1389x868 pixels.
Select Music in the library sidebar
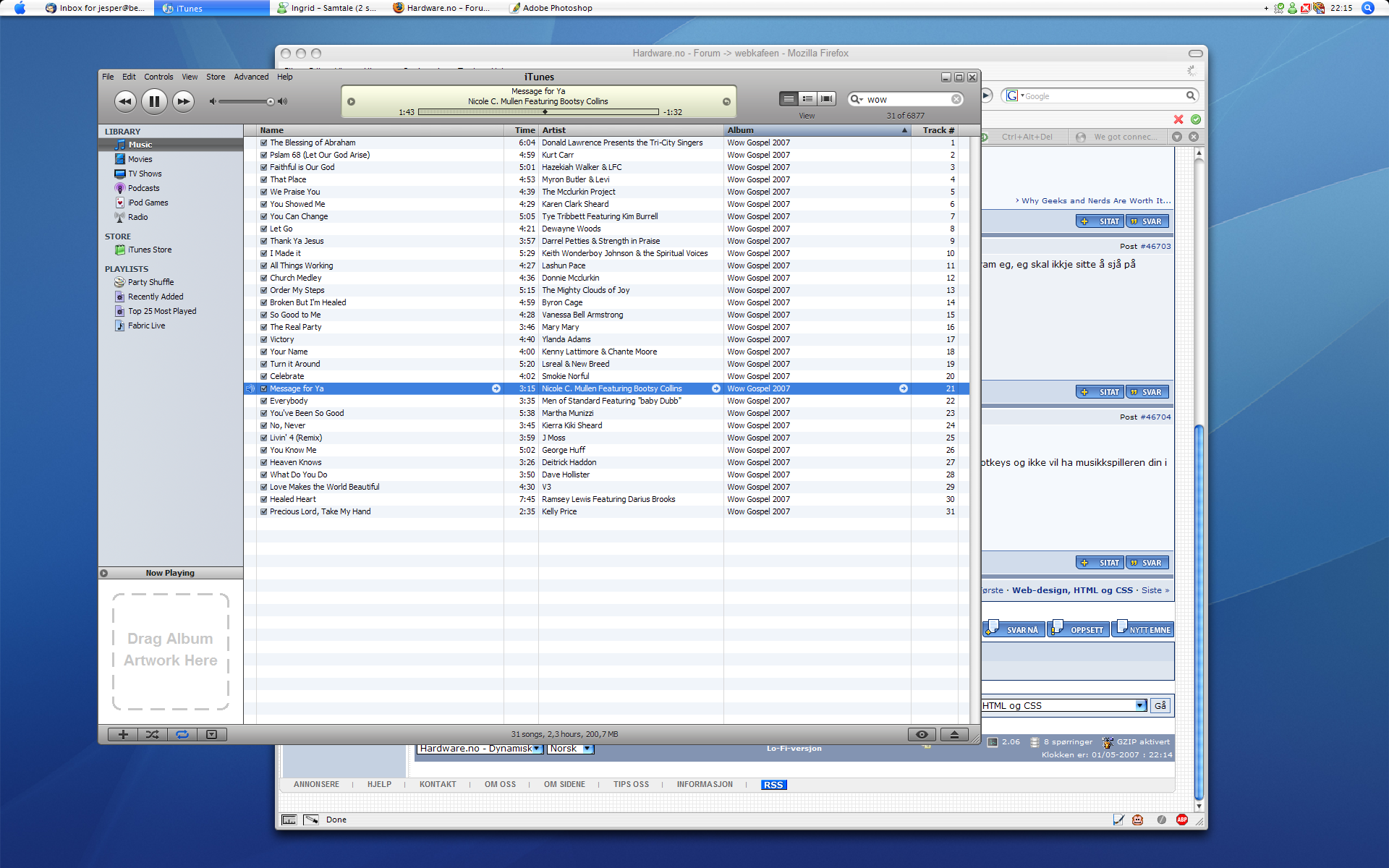pos(171,145)
